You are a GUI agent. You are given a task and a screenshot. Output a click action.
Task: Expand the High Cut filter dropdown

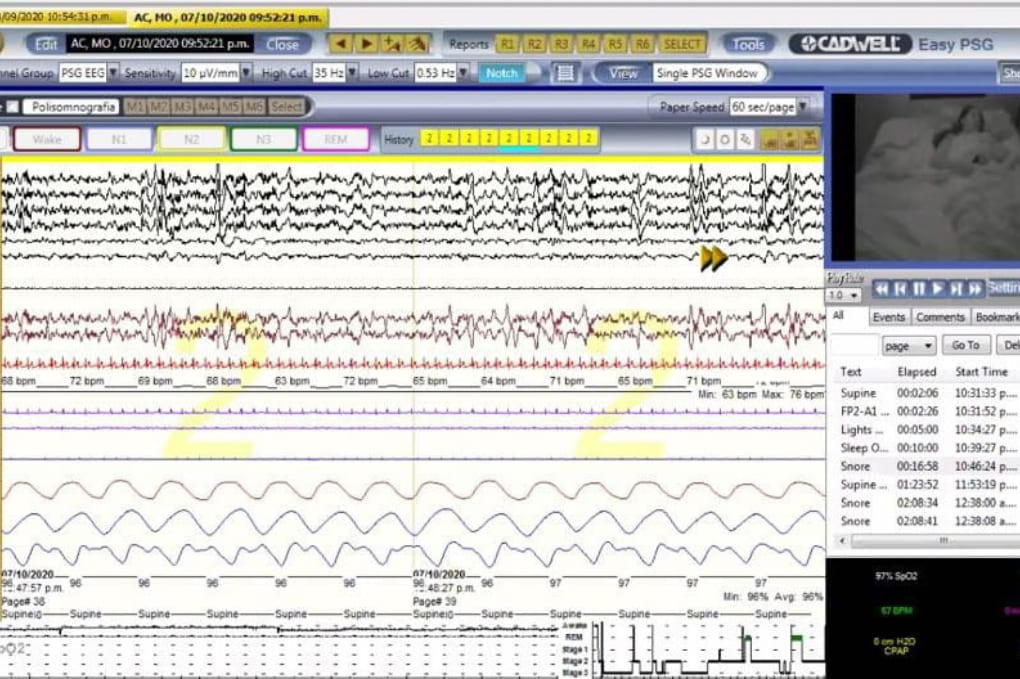click(x=352, y=73)
